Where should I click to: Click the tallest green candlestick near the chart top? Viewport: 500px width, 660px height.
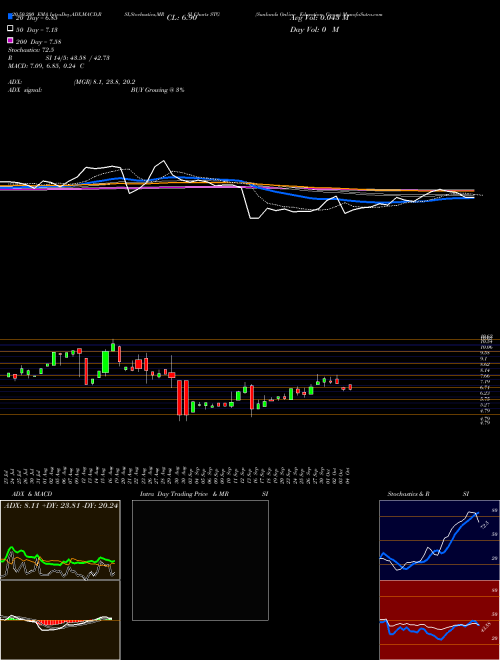pyautogui.click(x=105, y=362)
